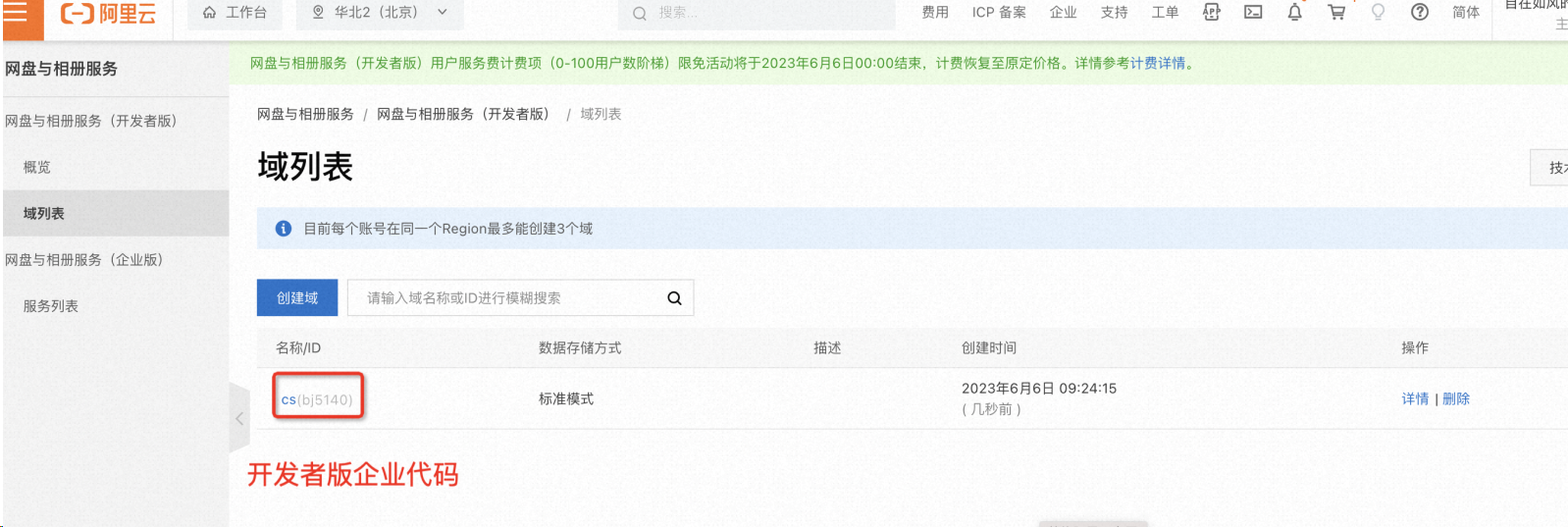This screenshot has width=1568, height=527.
Task: Open the shopping cart icon
Action: tap(1336, 13)
